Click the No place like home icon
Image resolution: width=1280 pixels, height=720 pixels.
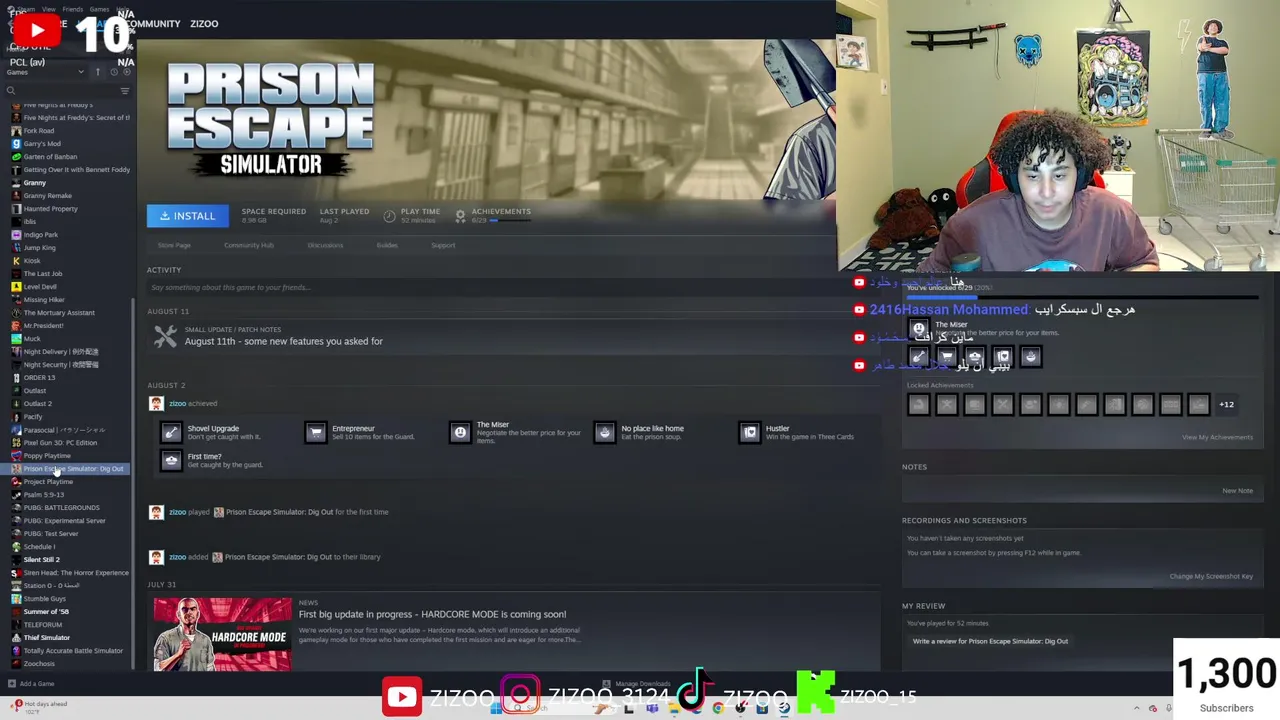coord(604,432)
